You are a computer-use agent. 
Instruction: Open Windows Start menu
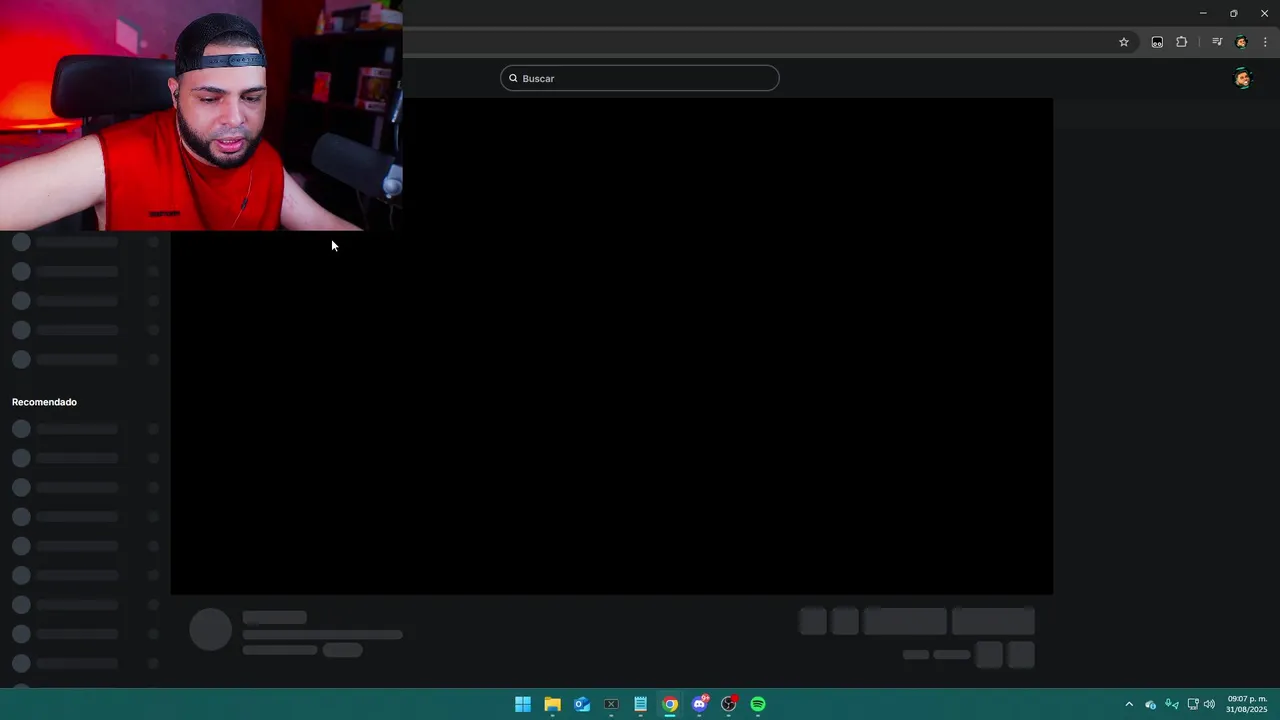tap(523, 704)
